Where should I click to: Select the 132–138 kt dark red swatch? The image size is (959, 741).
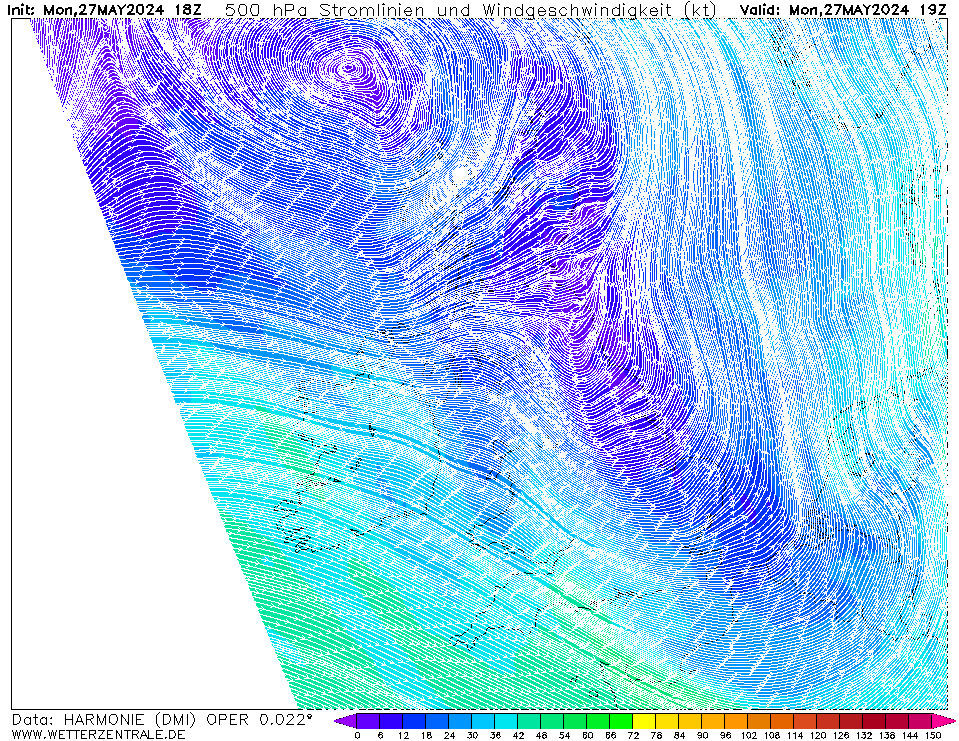pyautogui.click(x=874, y=721)
